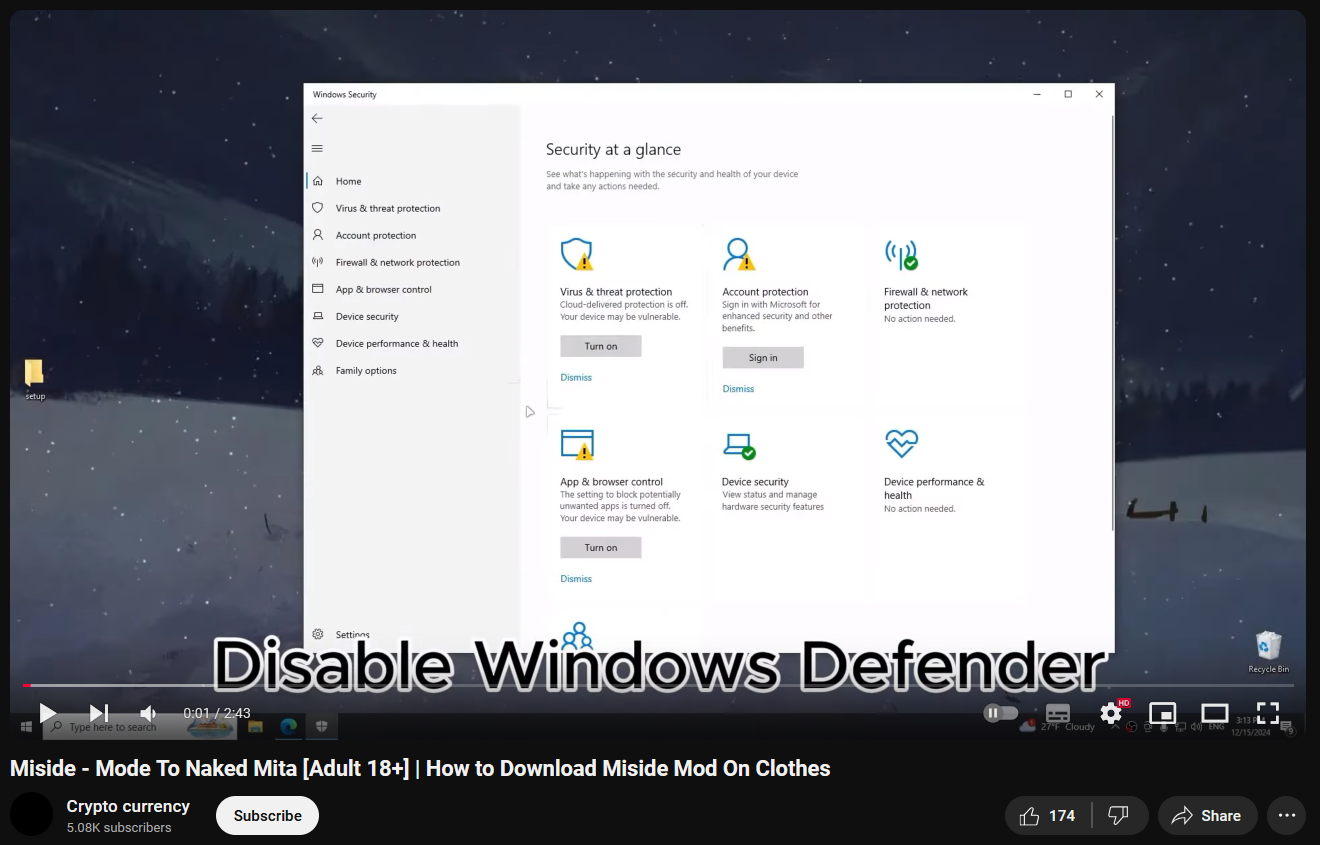Open File Explorer from the taskbar

255,727
